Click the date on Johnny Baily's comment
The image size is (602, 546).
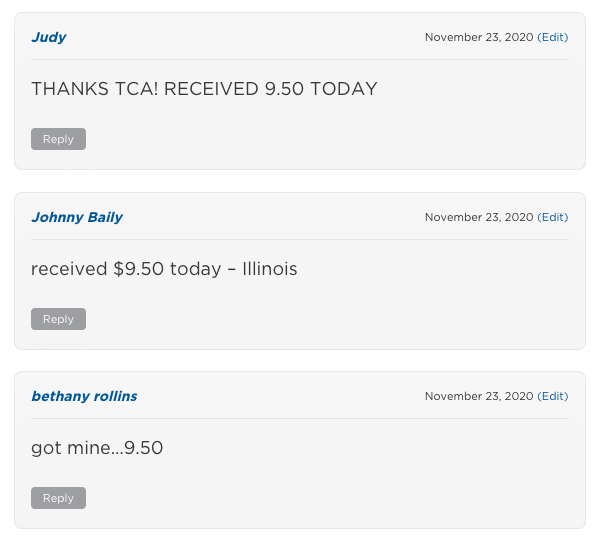pos(479,217)
